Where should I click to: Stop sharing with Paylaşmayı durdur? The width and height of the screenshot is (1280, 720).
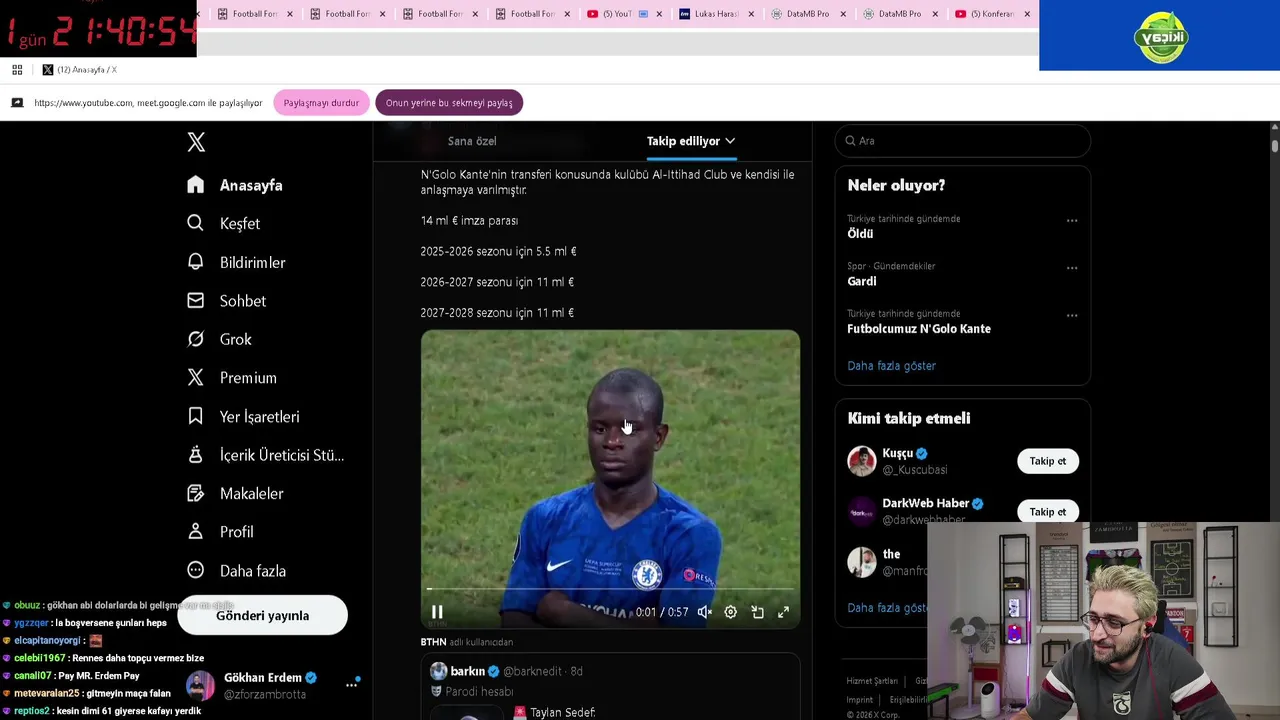[321, 103]
